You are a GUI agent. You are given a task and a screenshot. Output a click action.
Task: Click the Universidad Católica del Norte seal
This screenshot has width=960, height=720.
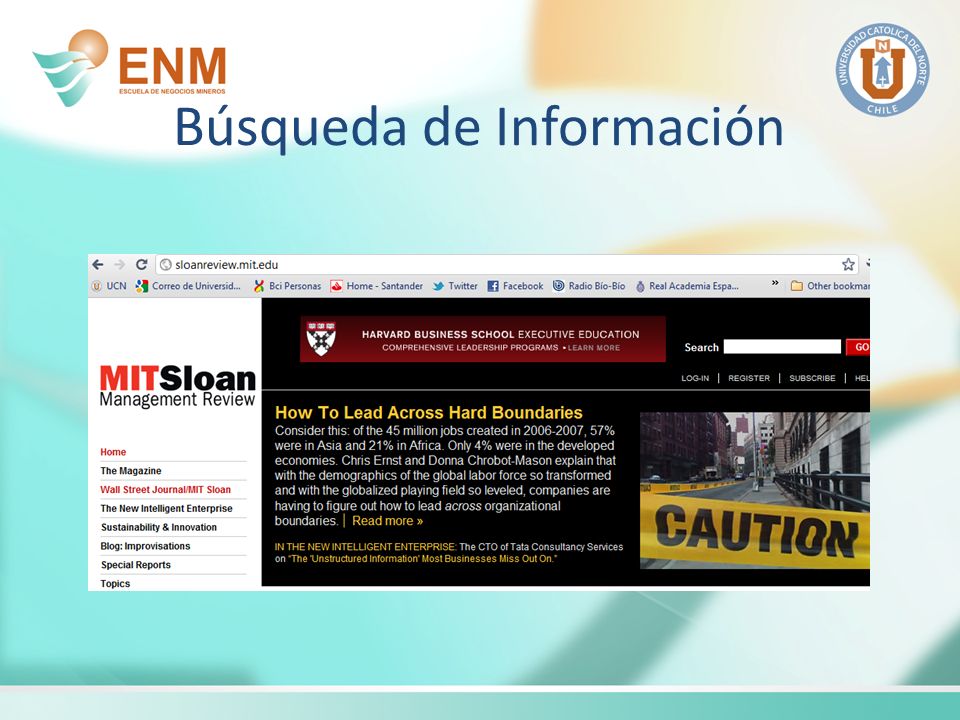click(882, 70)
